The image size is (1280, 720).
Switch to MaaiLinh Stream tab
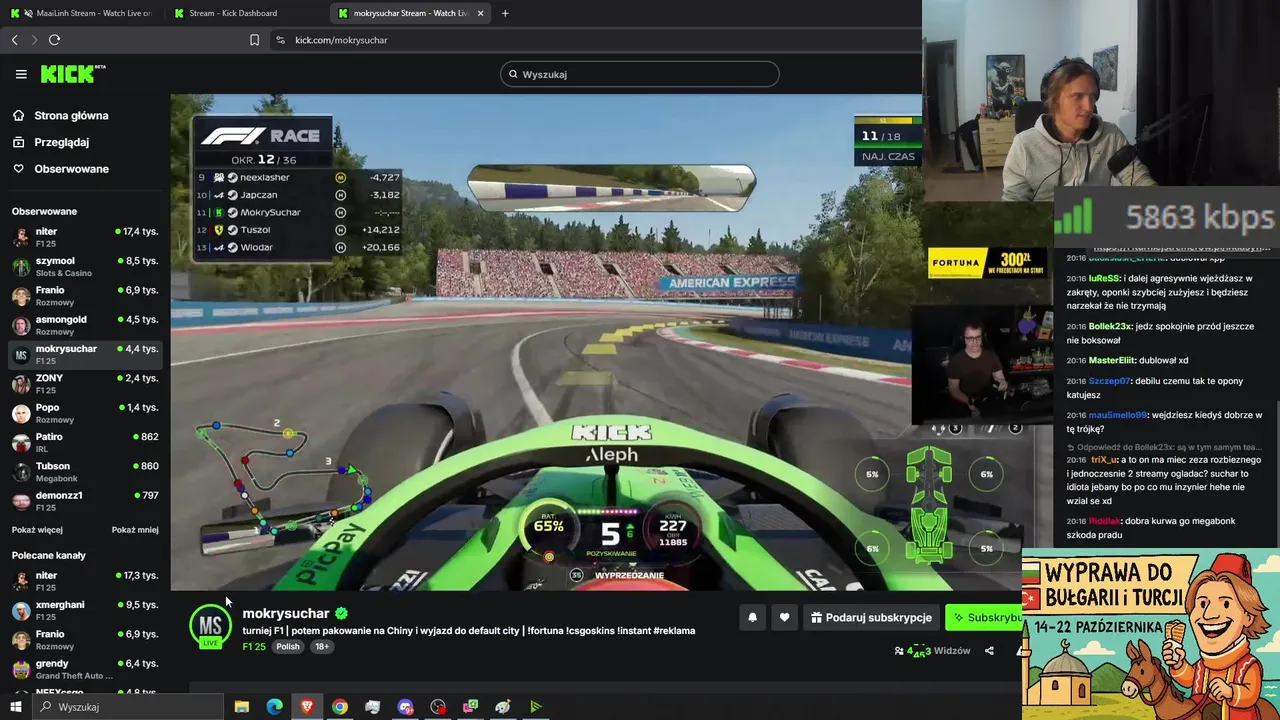pos(82,13)
